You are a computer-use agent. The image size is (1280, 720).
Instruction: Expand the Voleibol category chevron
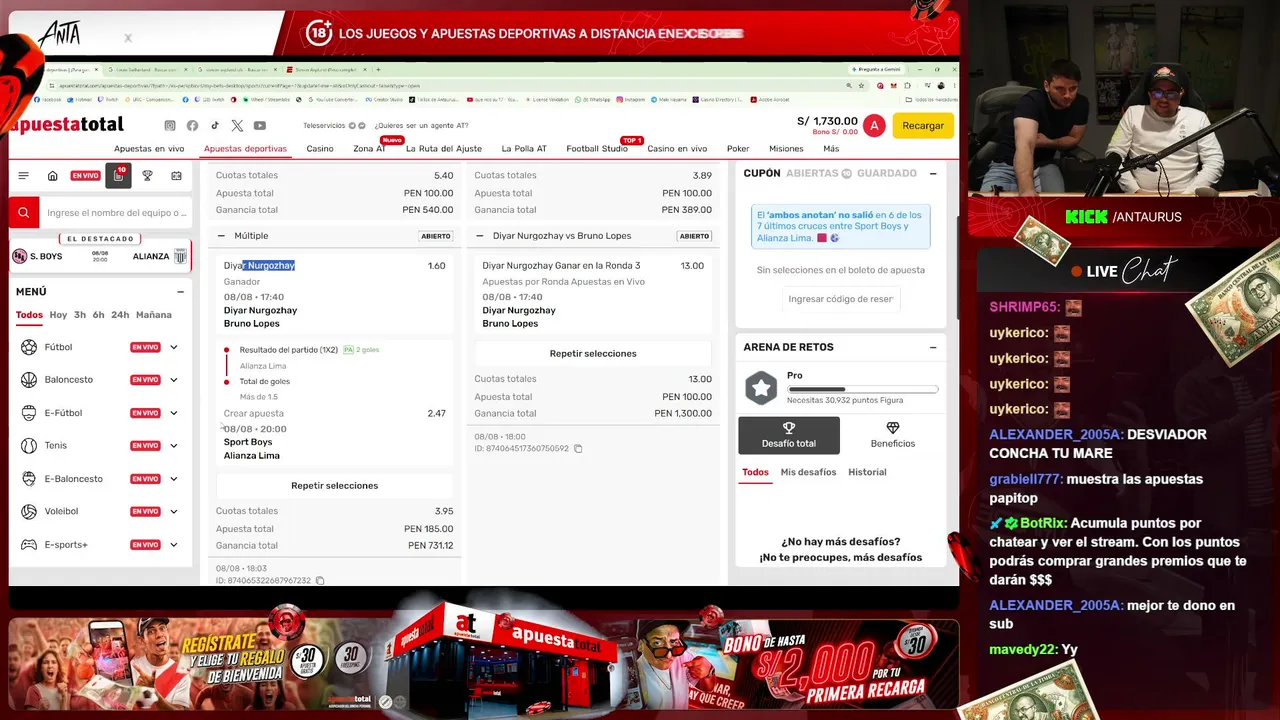click(x=174, y=512)
